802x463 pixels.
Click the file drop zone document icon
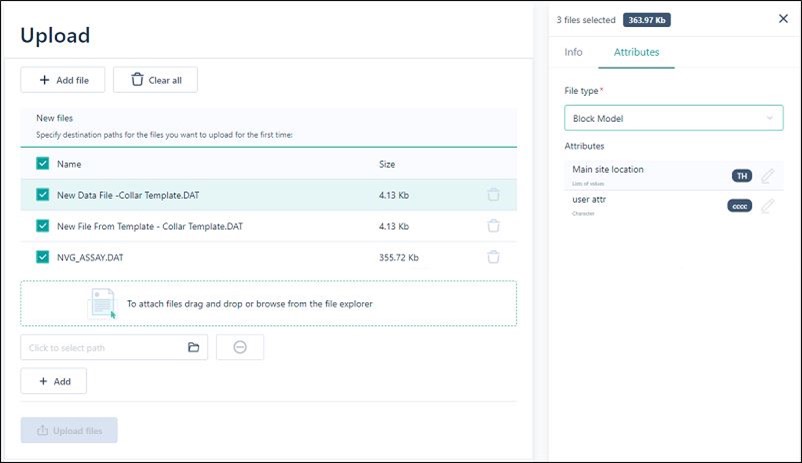pos(103,303)
